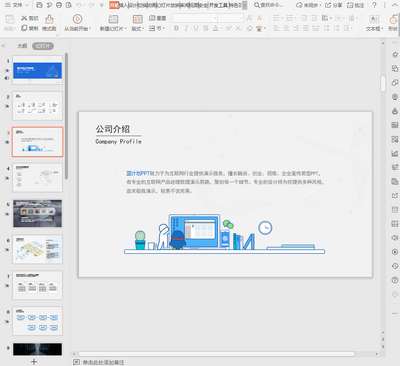Click the Print Preview icon
The image size is (400, 366).
(x=69, y=5)
